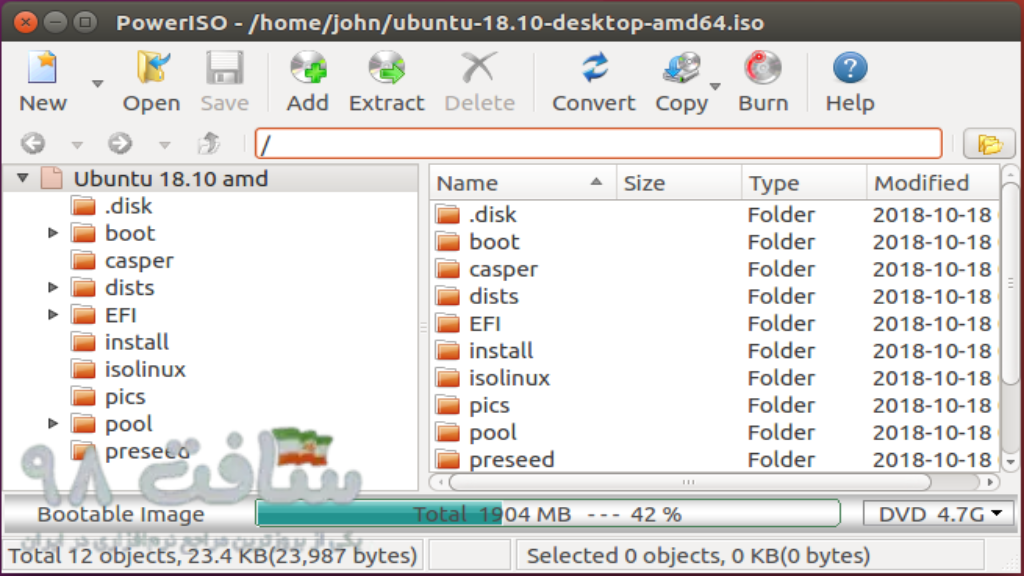Select pool folder icon in file list
The image size is (1024, 576).
click(x=448, y=432)
